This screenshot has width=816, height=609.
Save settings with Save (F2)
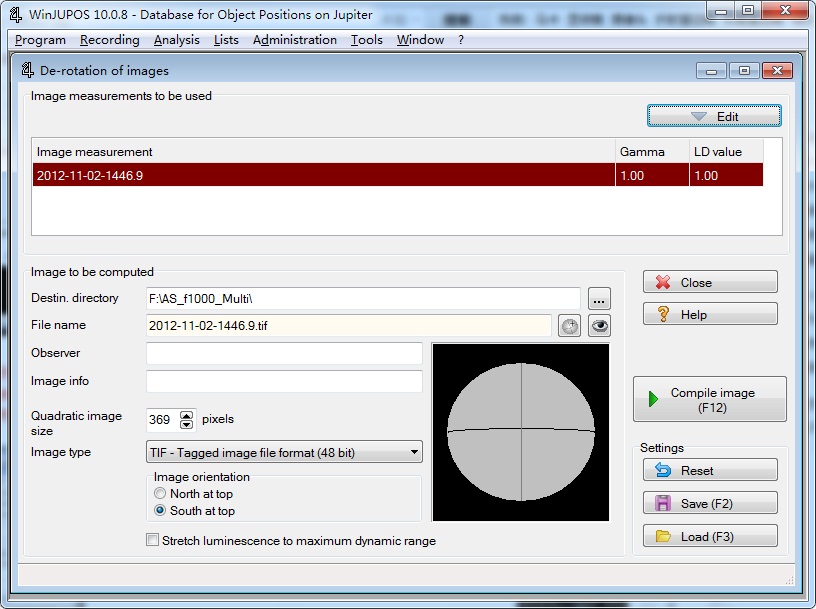click(x=710, y=503)
